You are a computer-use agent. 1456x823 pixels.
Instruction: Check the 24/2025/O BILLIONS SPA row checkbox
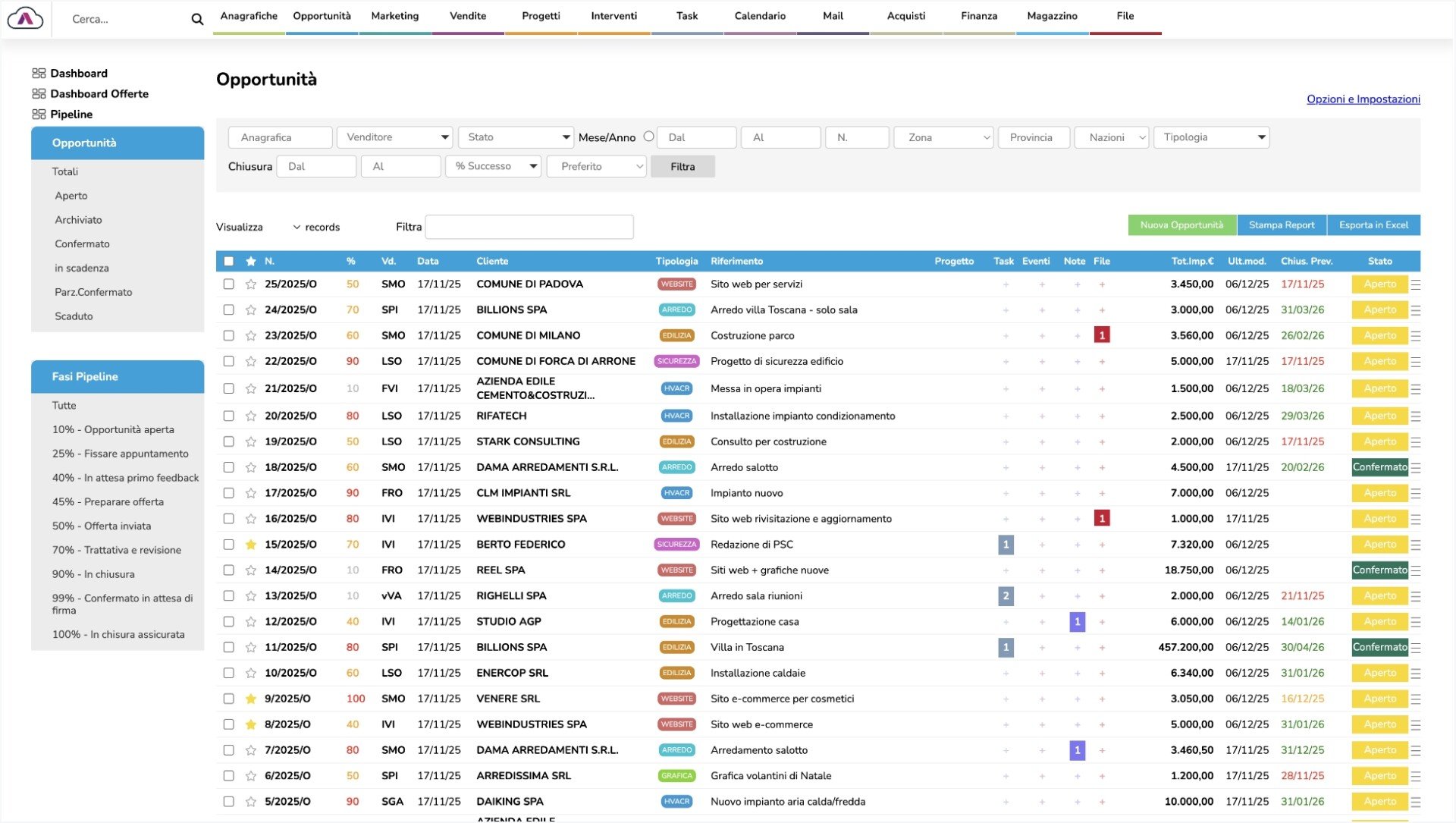click(x=228, y=310)
